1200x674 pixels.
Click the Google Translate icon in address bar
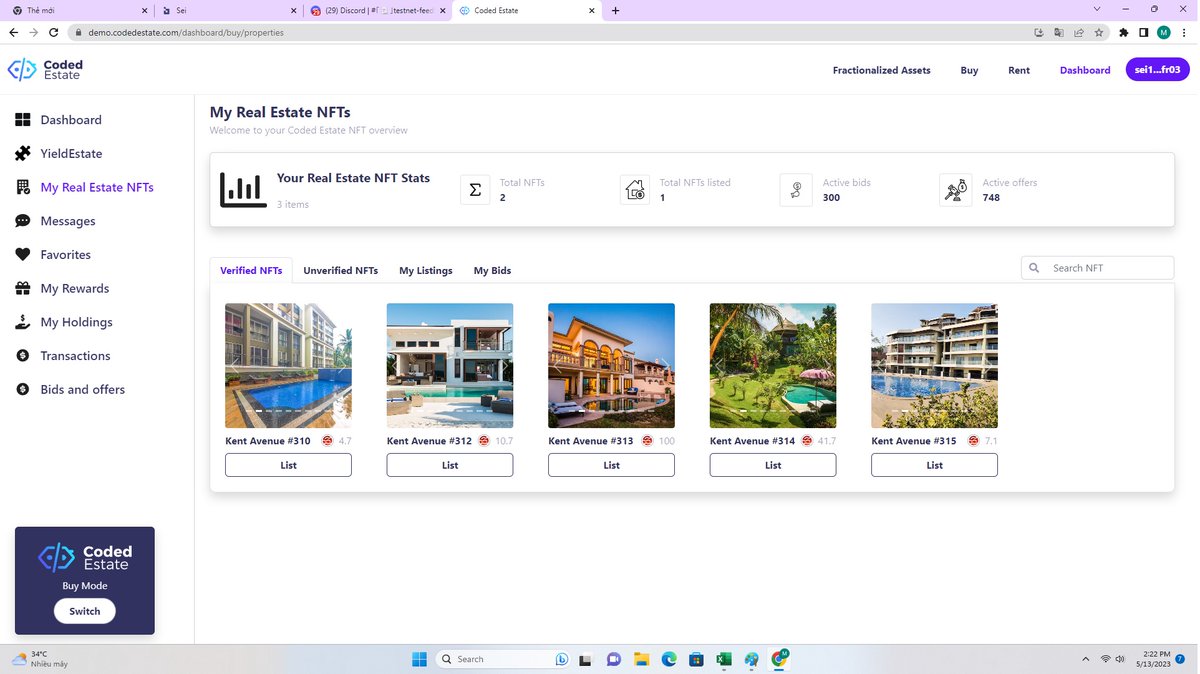tap(1059, 32)
